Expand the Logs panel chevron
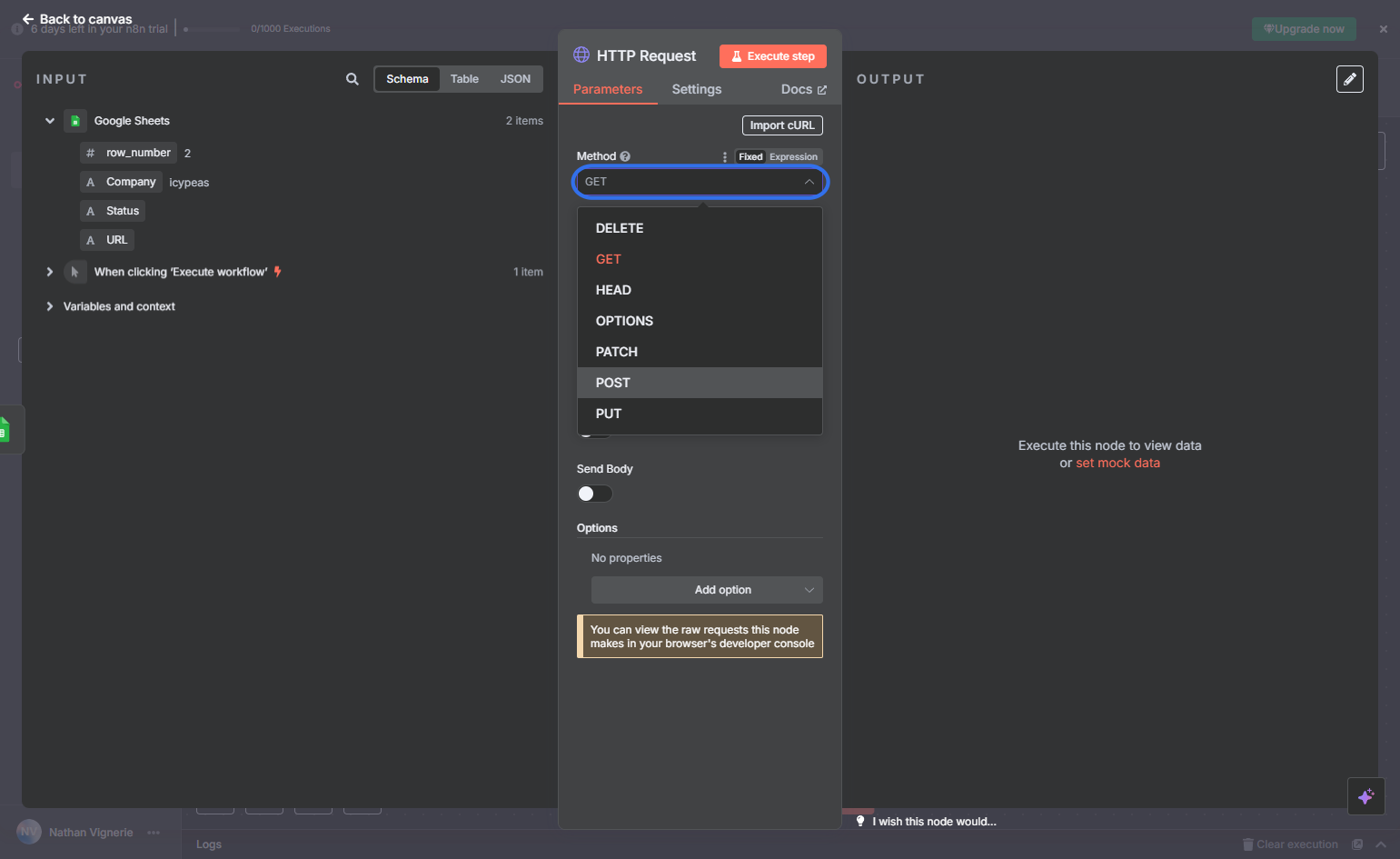Image resolution: width=1400 pixels, height=859 pixels. pyautogui.click(x=1381, y=844)
